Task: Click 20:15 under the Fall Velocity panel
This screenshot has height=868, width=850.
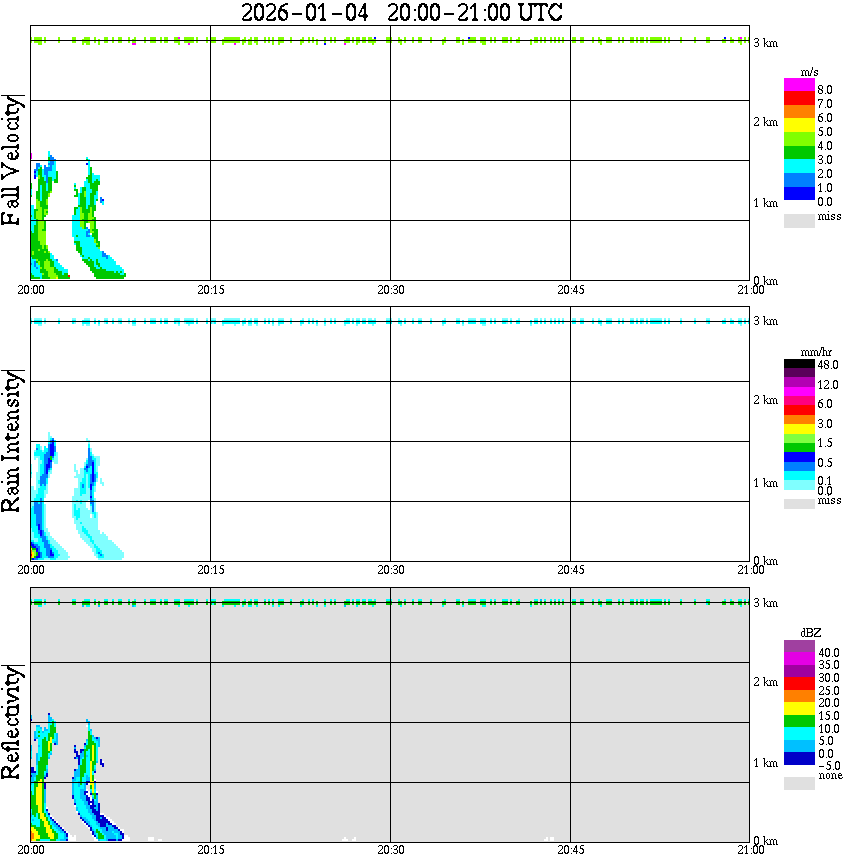Action: (x=211, y=290)
